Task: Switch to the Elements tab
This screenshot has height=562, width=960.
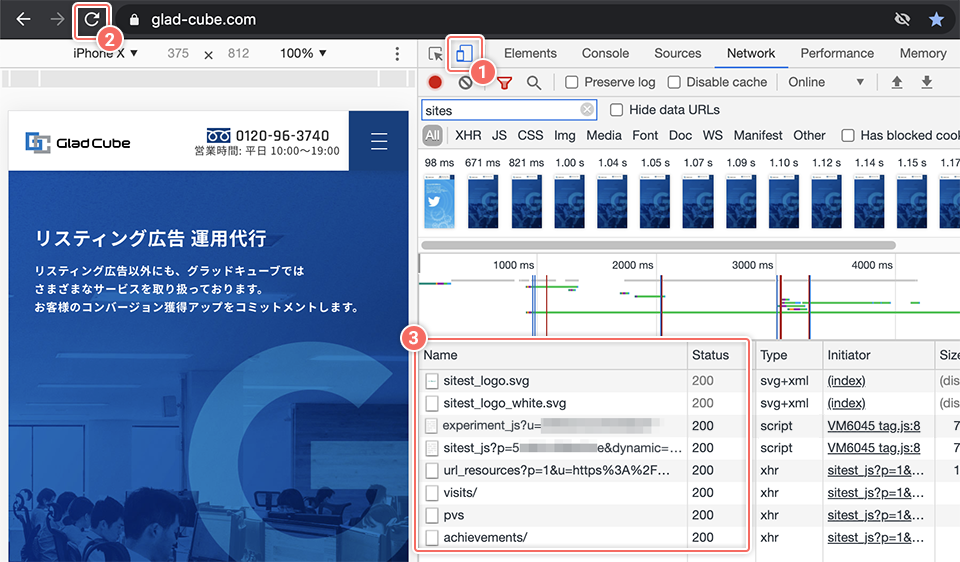Action: coord(530,53)
